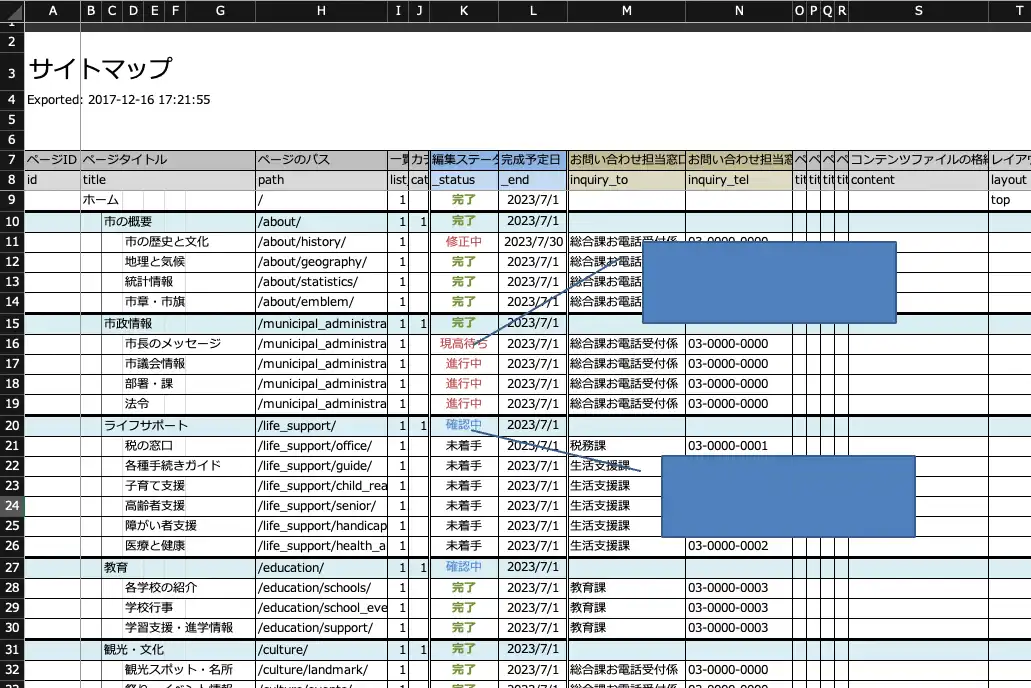Select the 完了 status for 各学校の紹介

click(463, 587)
